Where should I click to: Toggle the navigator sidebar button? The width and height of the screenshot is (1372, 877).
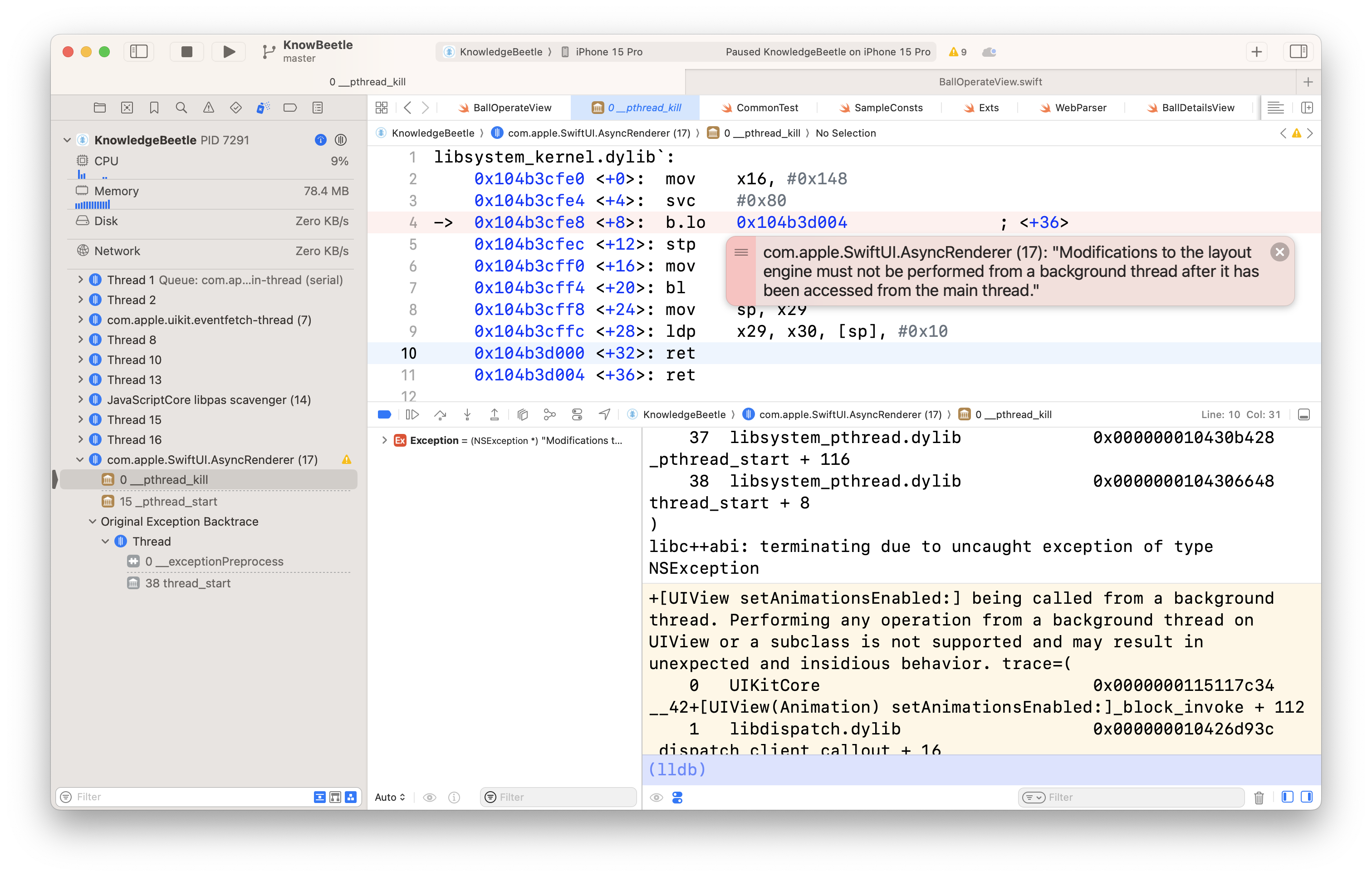pos(139,52)
